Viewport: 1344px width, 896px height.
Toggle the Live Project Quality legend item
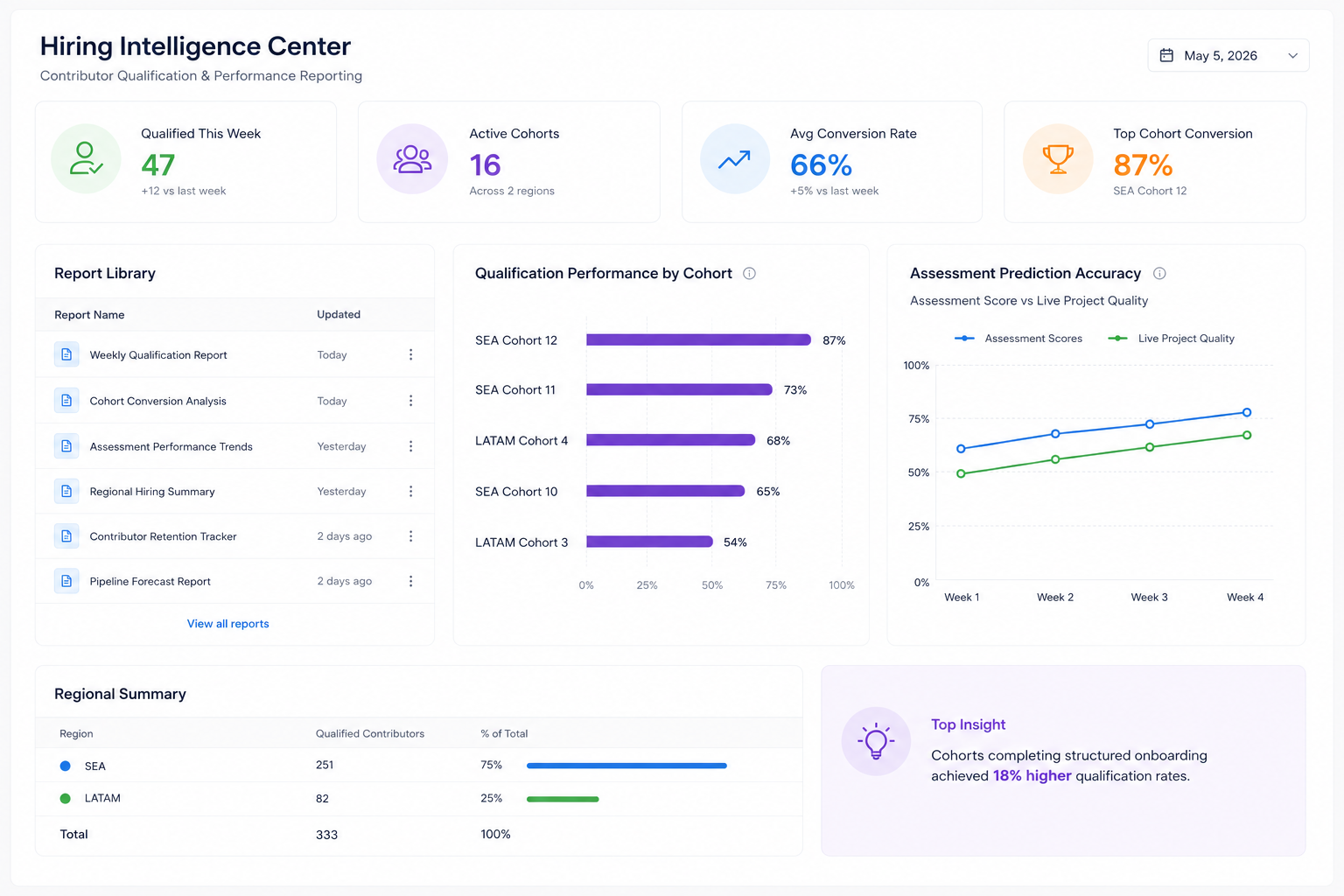tap(1171, 339)
